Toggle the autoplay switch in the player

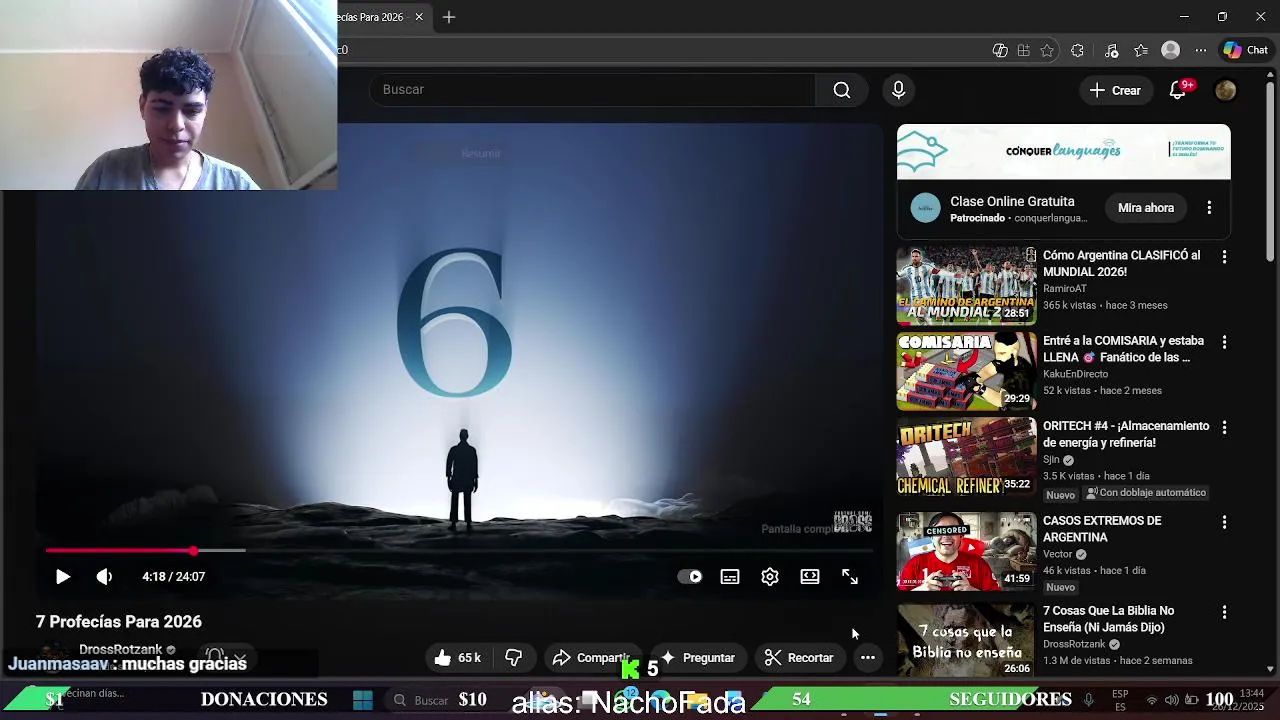(690, 577)
